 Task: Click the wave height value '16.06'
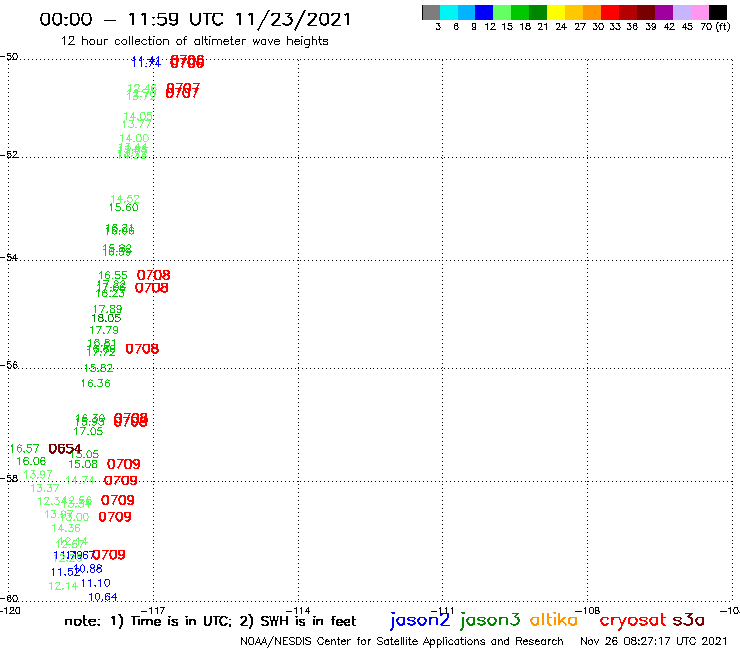31,461
